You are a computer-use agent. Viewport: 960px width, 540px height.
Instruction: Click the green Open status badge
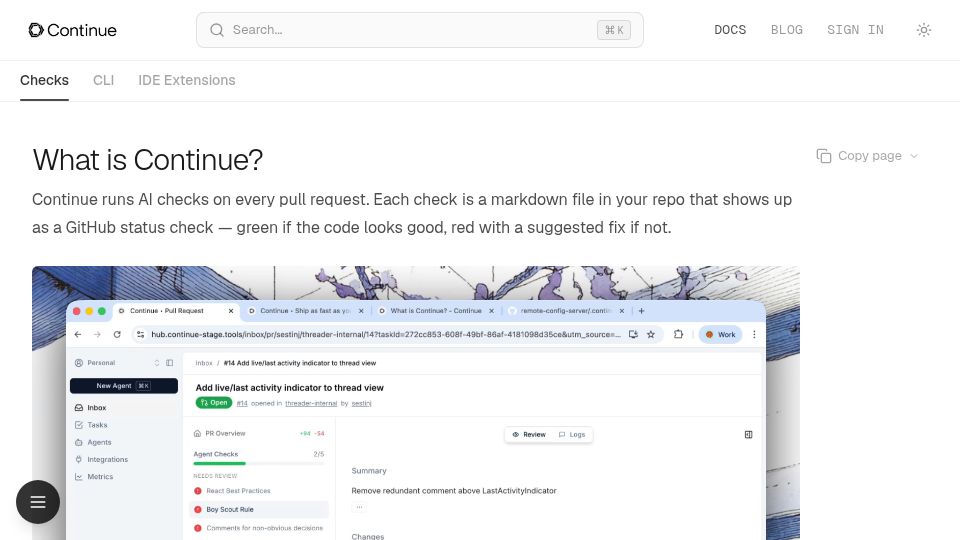point(214,403)
